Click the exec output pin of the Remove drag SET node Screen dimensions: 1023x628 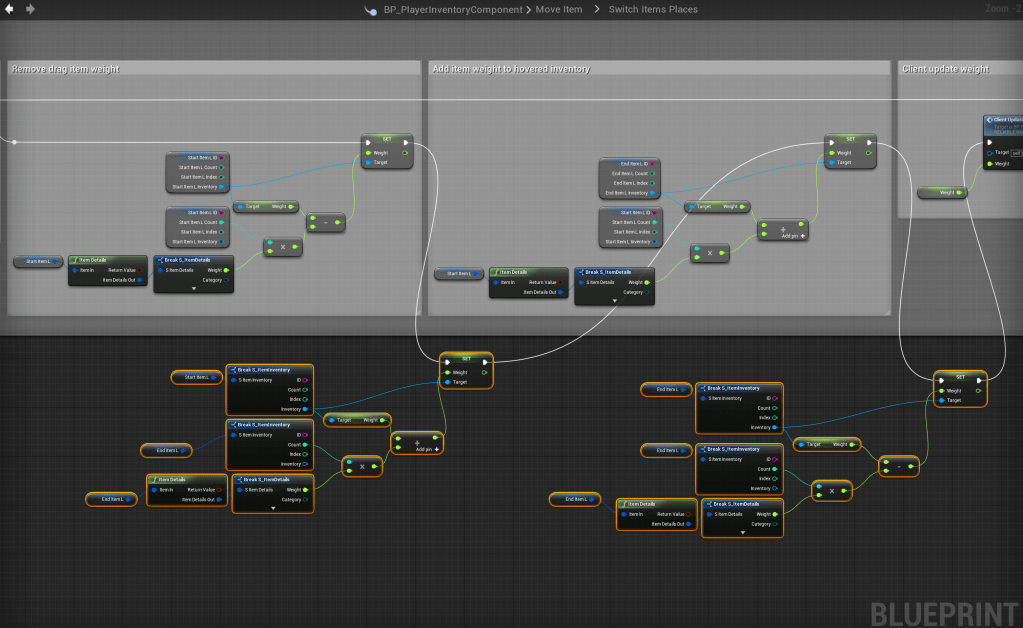pos(406,142)
